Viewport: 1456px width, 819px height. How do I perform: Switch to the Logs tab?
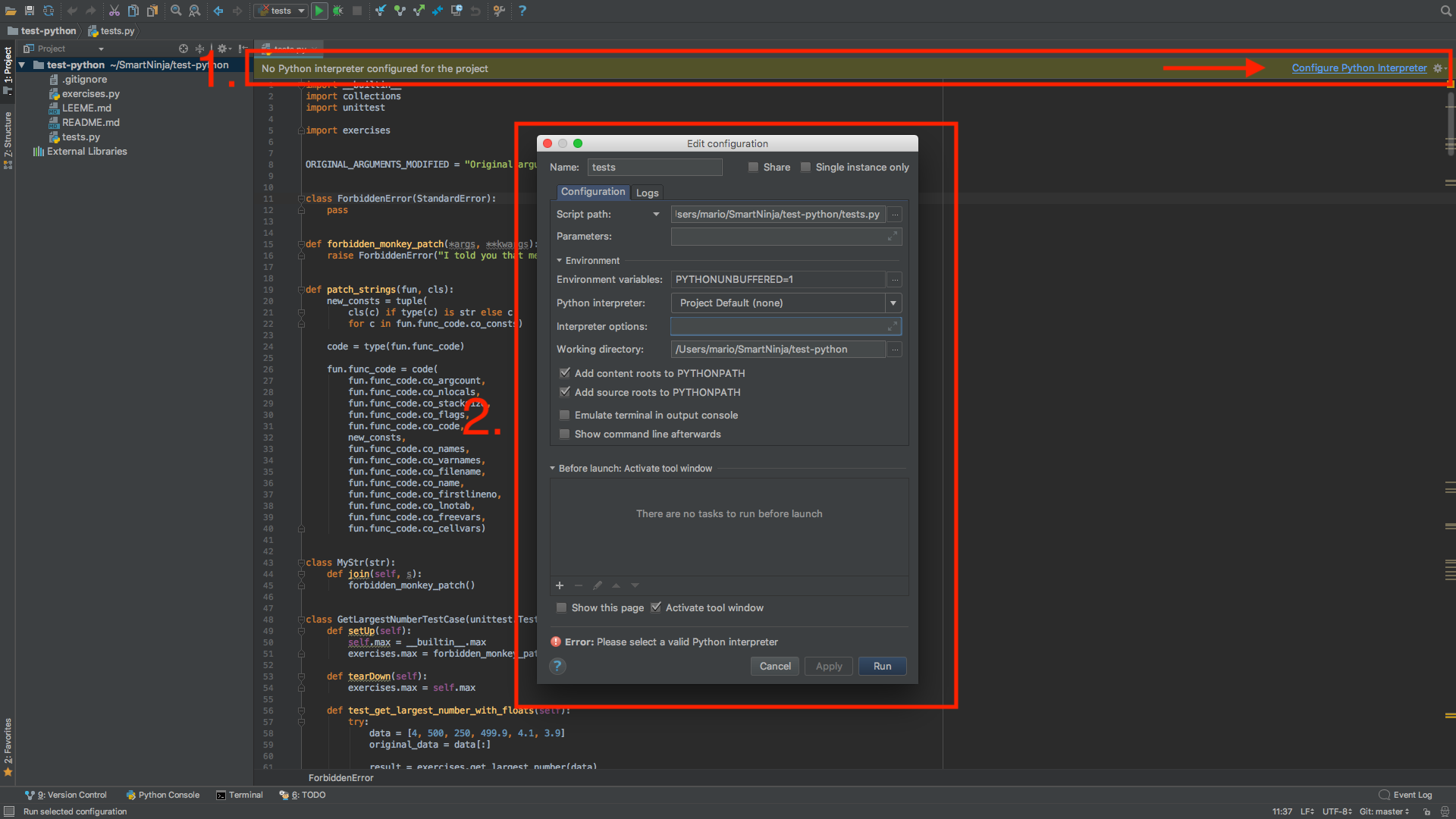(647, 193)
